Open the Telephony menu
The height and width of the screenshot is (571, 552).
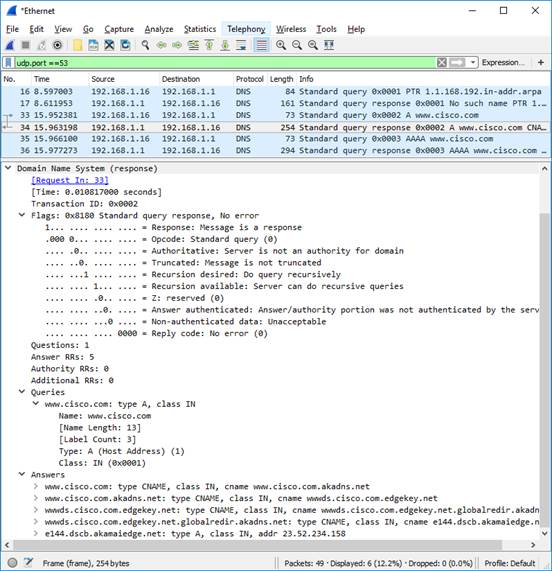click(x=246, y=29)
